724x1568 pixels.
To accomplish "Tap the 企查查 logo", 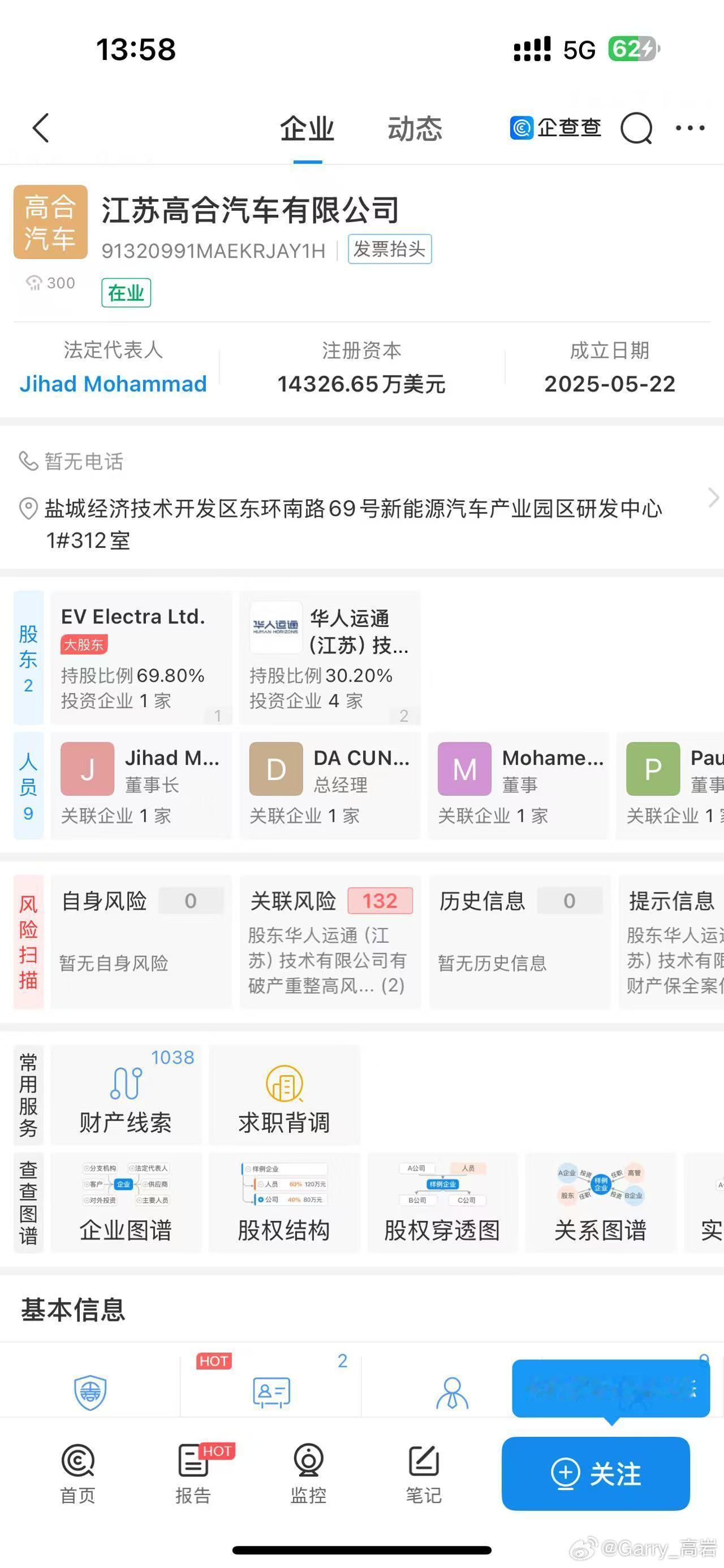I will (x=555, y=128).
